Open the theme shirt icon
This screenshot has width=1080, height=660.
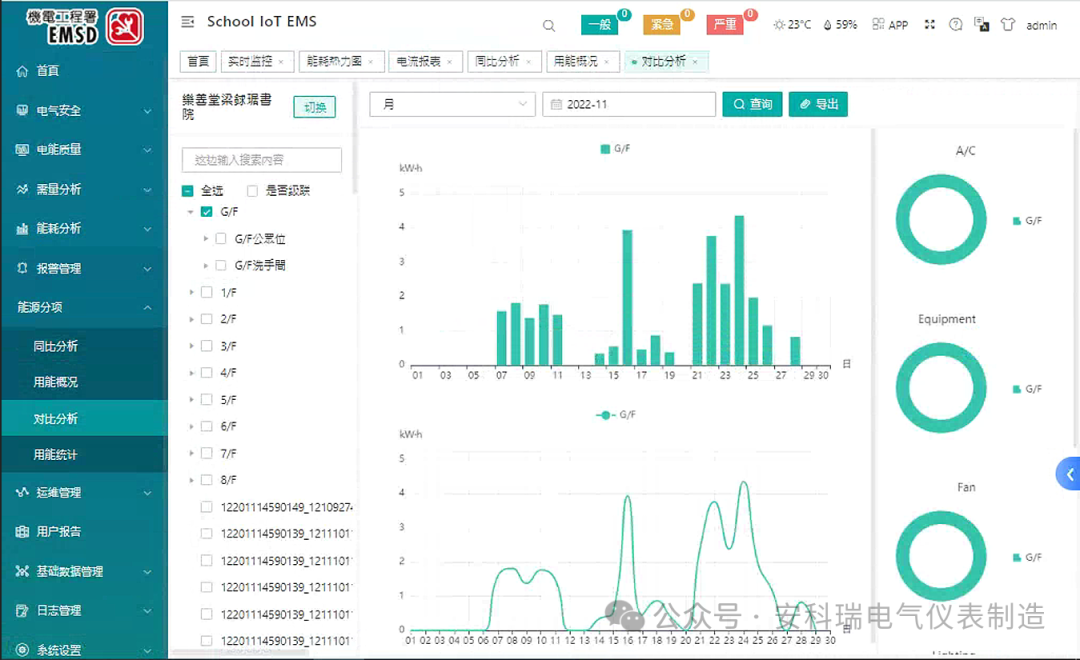pyautogui.click(x=1008, y=24)
